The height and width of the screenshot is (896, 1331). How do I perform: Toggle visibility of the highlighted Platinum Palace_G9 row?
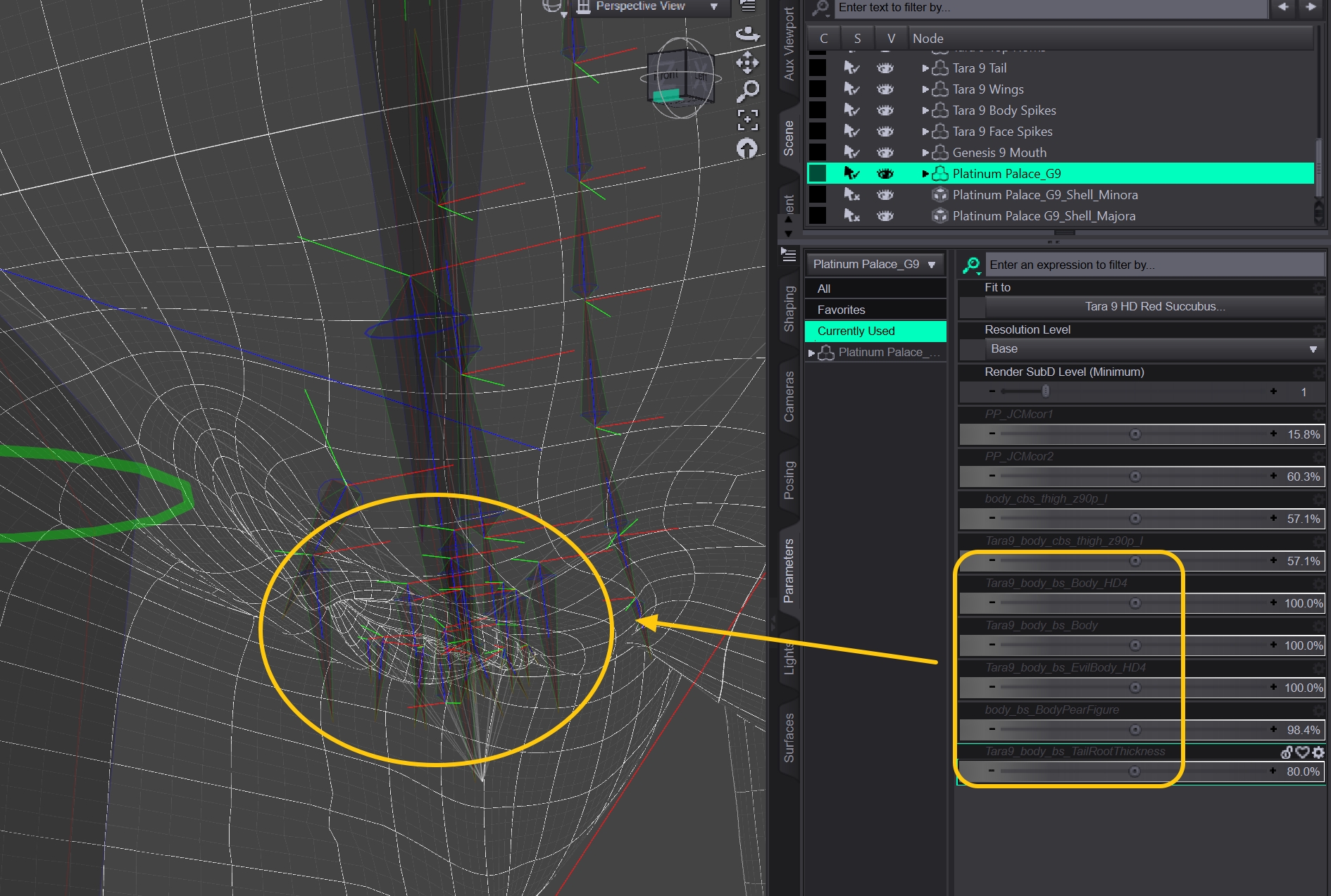pos(885,174)
